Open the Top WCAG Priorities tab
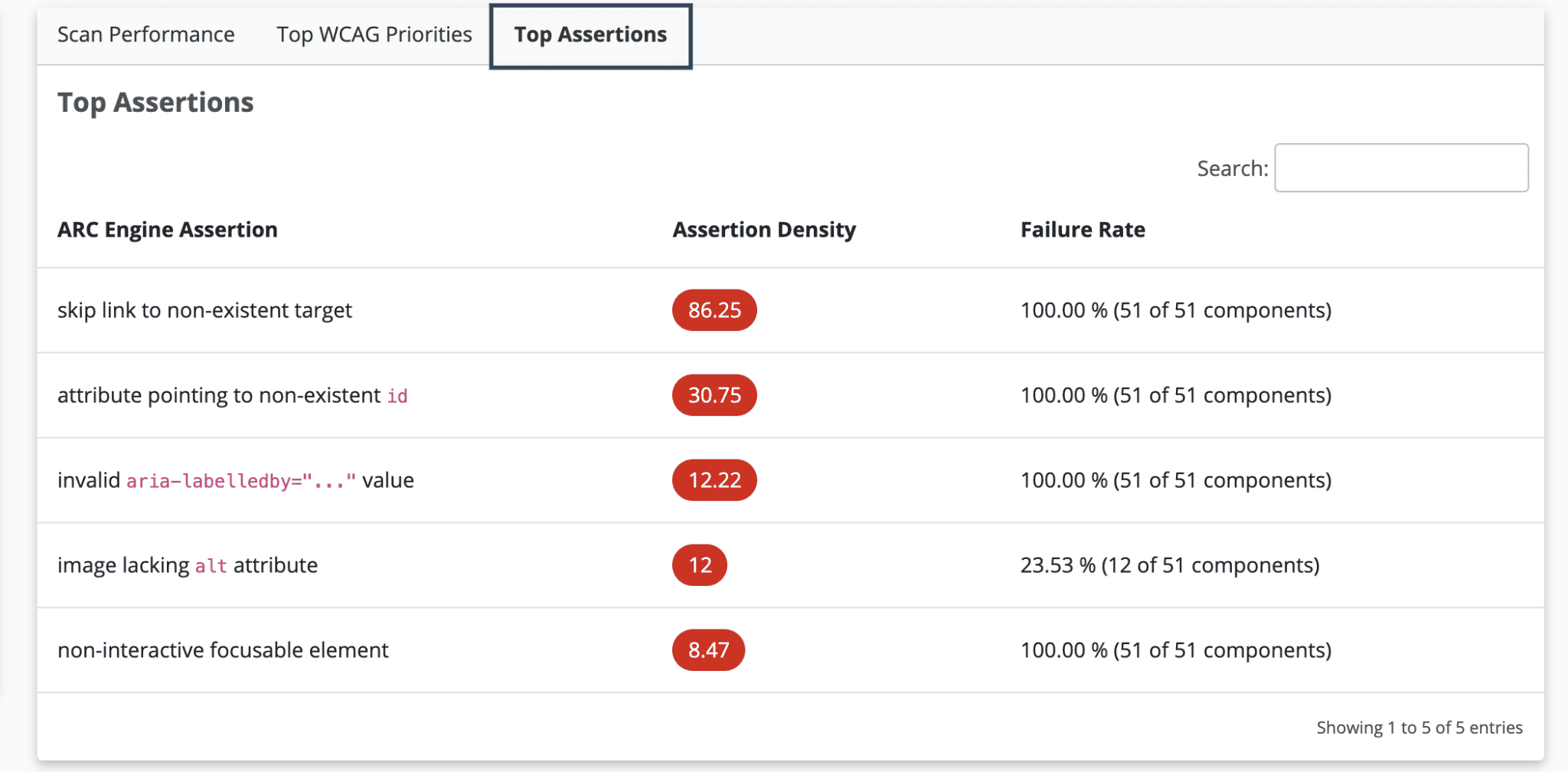1568x772 pixels. (x=374, y=34)
